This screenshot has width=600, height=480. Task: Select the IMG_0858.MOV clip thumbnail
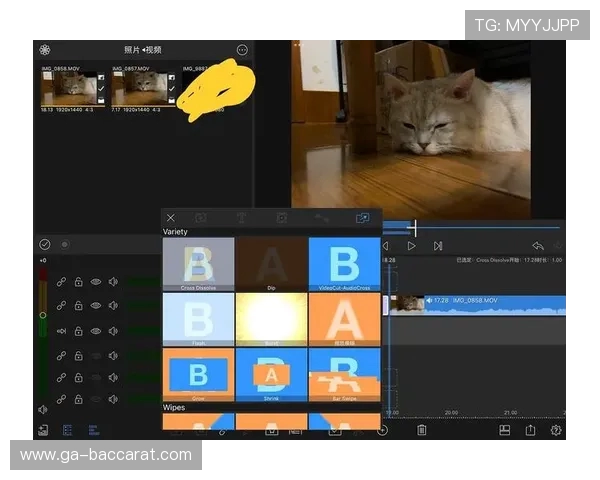pyautogui.click(x=68, y=87)
